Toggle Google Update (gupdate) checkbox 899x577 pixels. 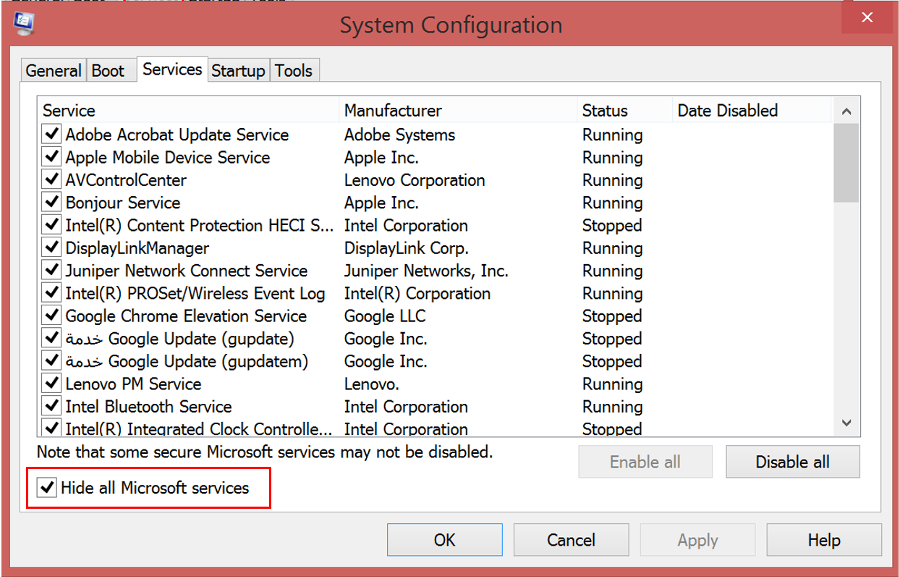52,338
